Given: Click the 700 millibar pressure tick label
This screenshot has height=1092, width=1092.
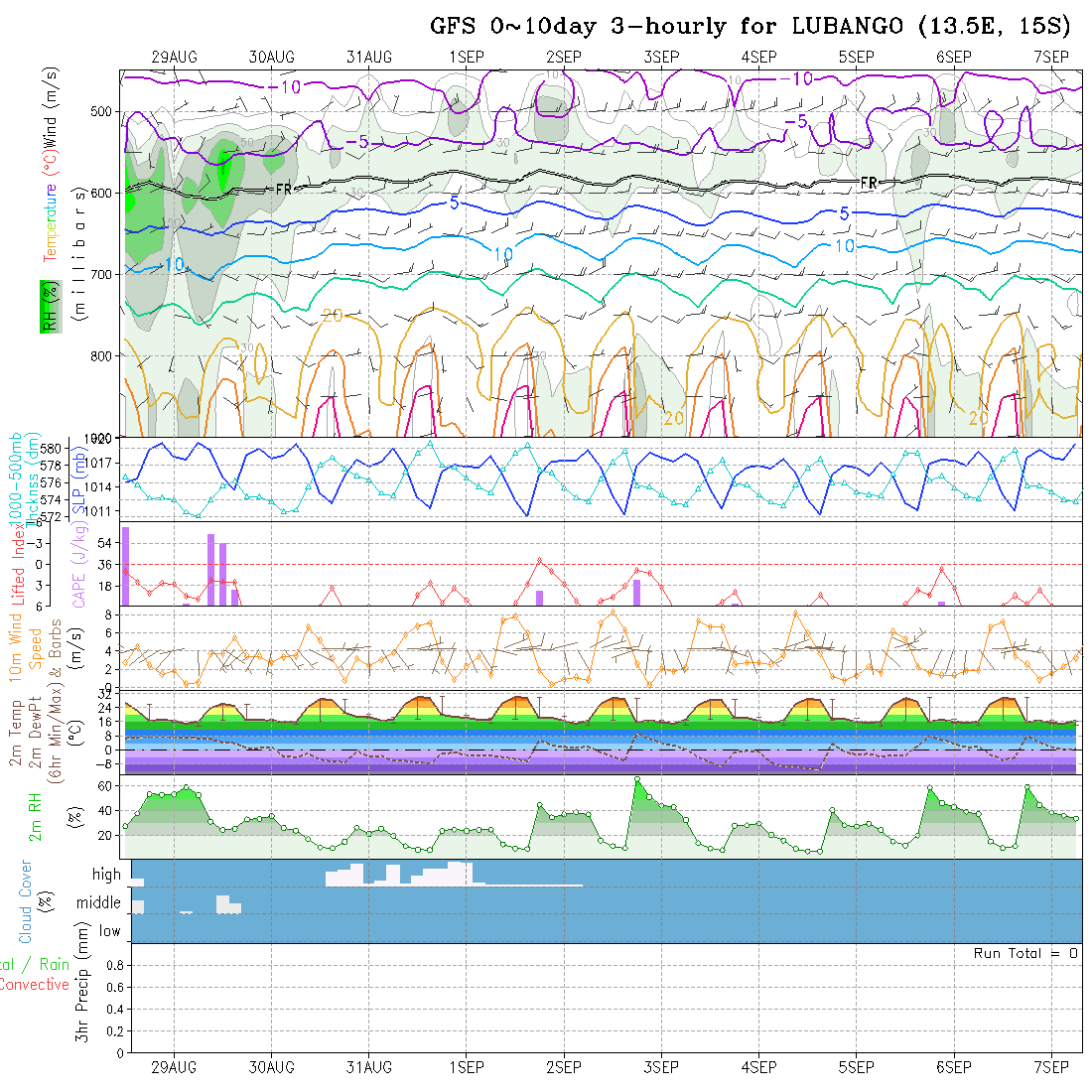Looking at the screenshot, I should click(x=101, y=274).
